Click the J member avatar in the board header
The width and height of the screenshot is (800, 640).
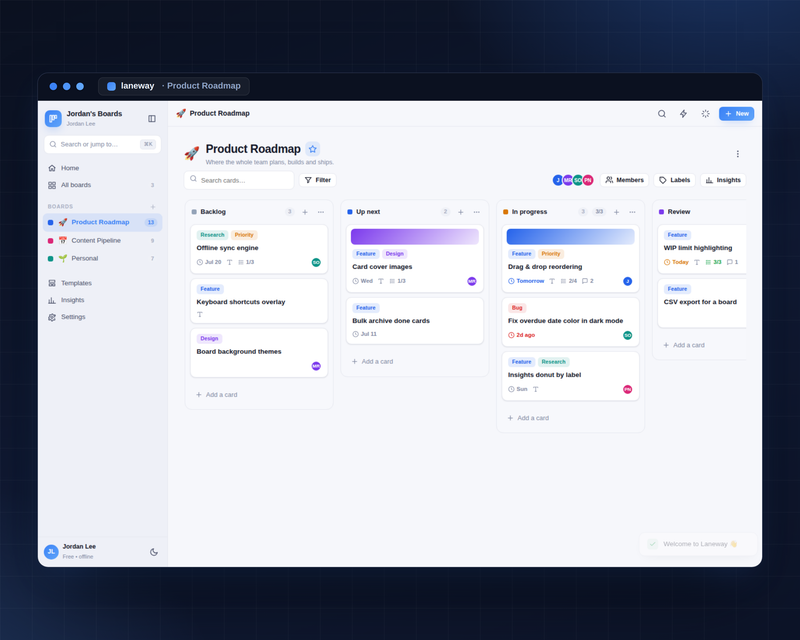pyautogui.click(x=558, y=180)
